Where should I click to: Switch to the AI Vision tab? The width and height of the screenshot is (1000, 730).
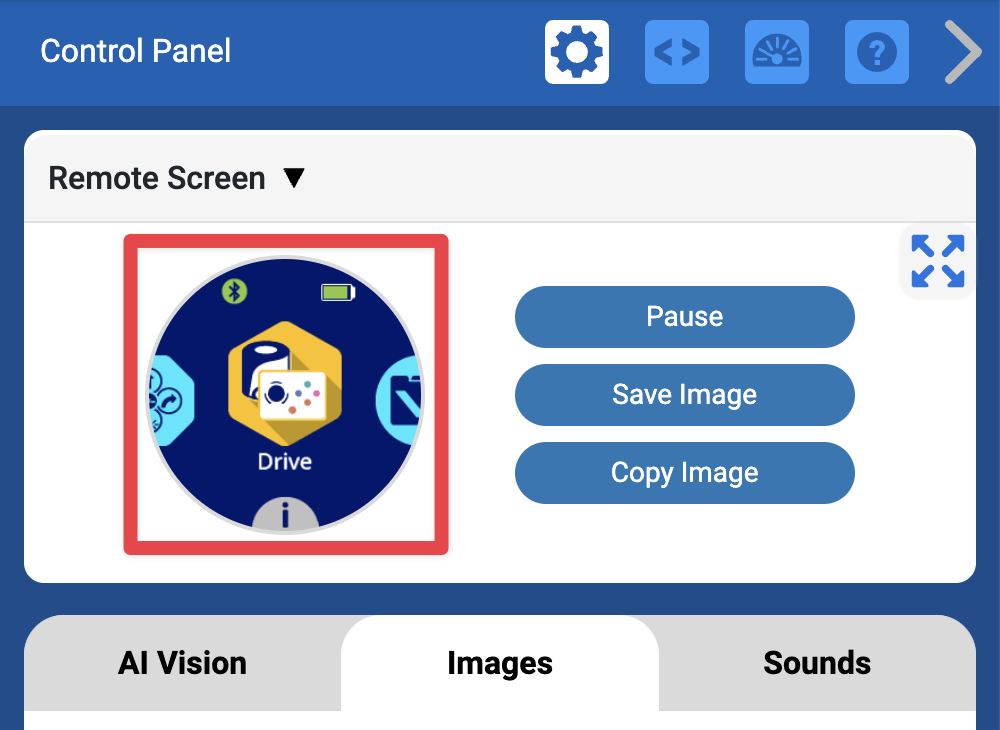[x=182, y=663]
